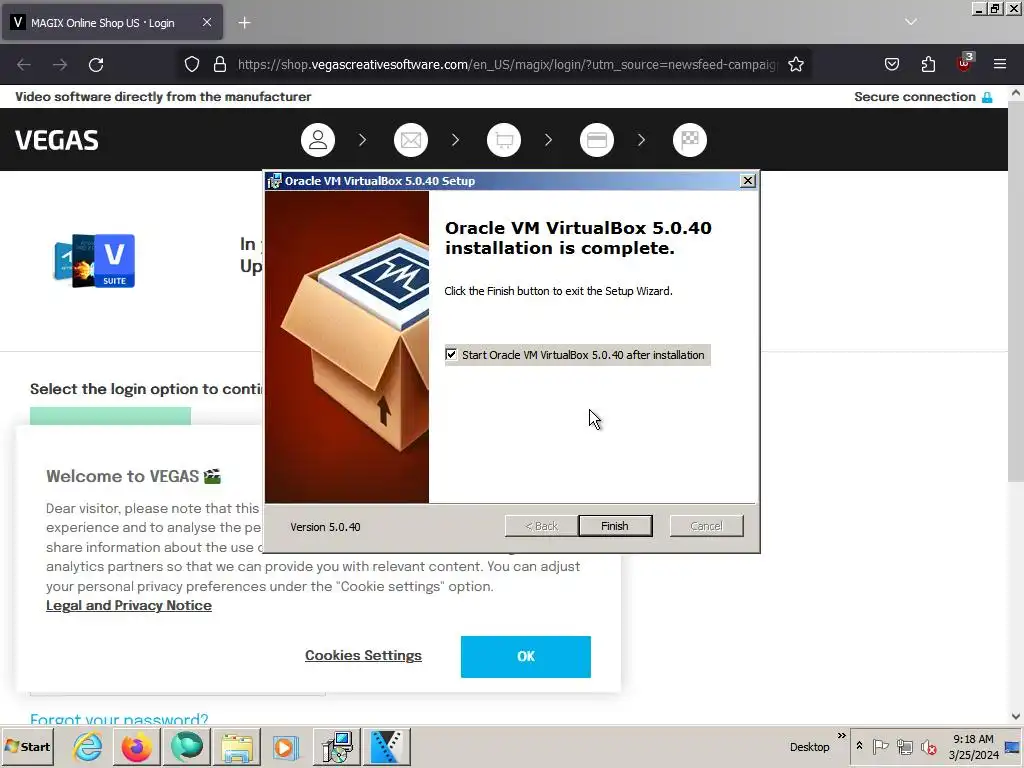Click the taskbar clock showing 9:18 AM
The height and width of the screenshot is (768, 1024).
pos(973,746)
